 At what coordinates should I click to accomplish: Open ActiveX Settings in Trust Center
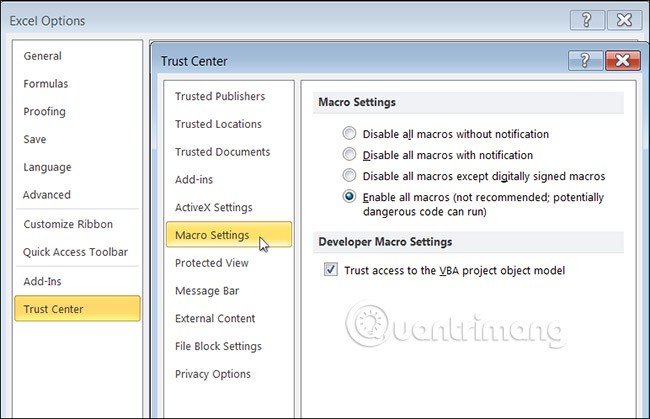tap(213, 207)
